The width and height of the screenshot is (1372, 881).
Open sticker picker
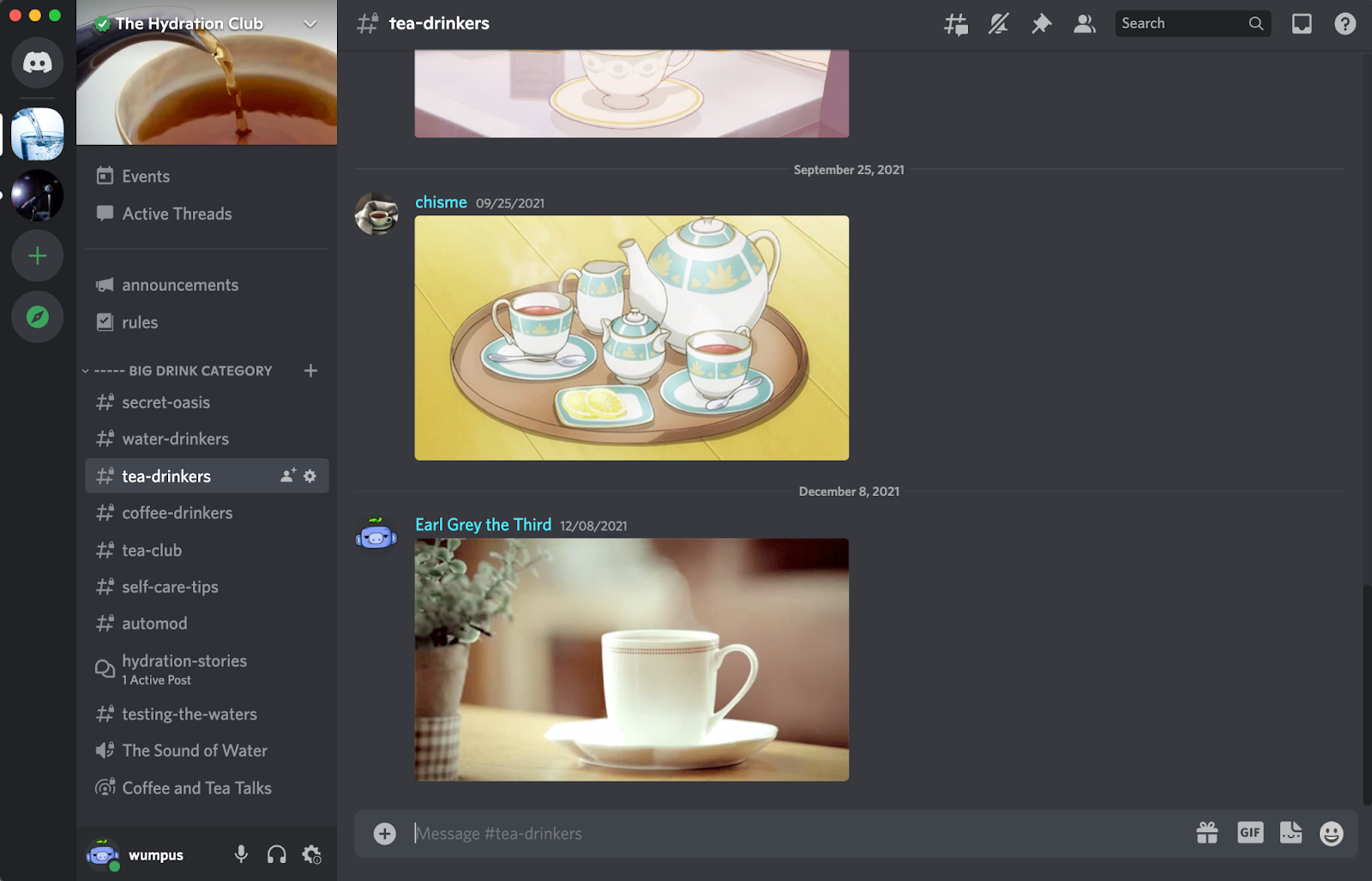(1291, 833)
